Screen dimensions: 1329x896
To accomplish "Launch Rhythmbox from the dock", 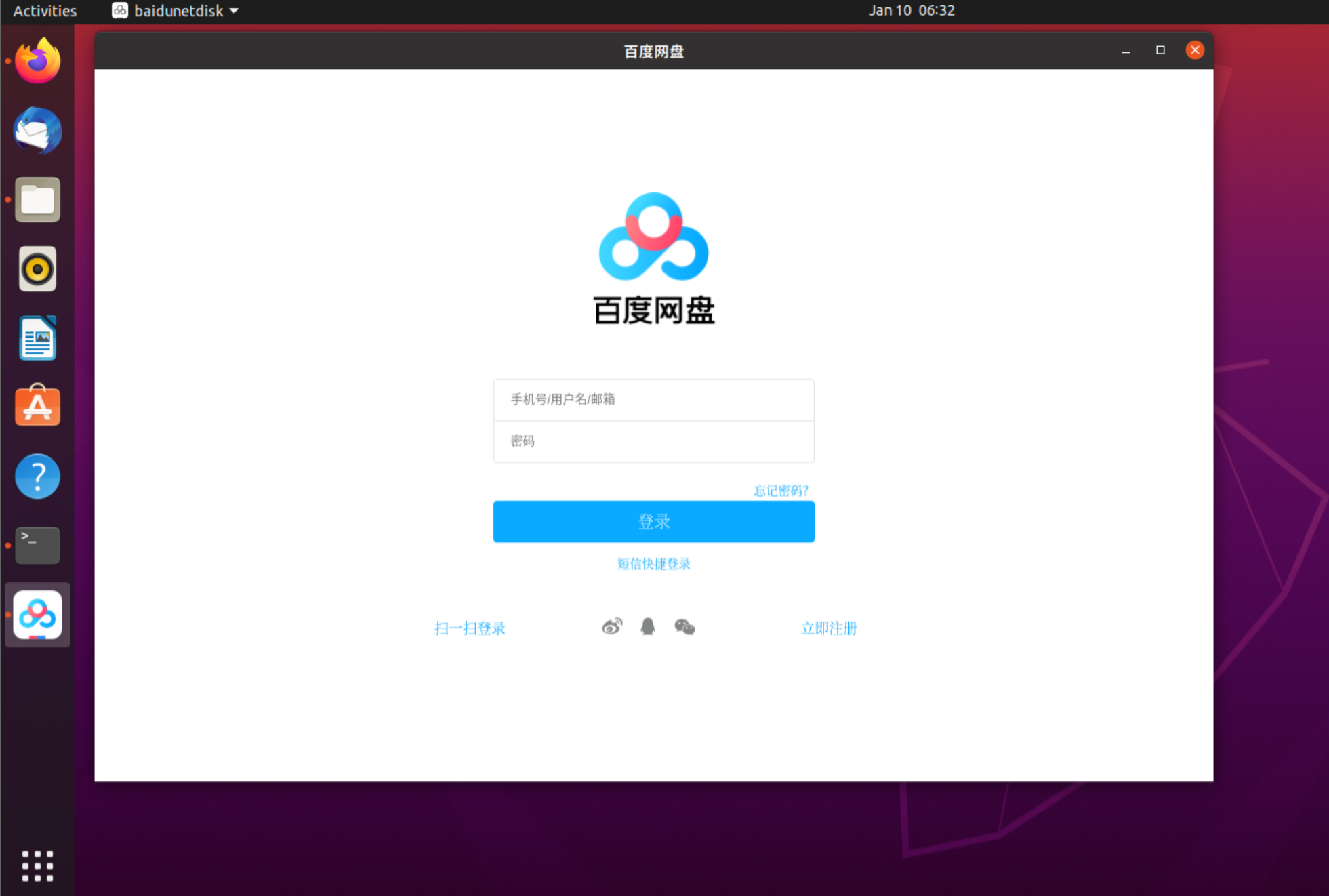I will 38,269.
